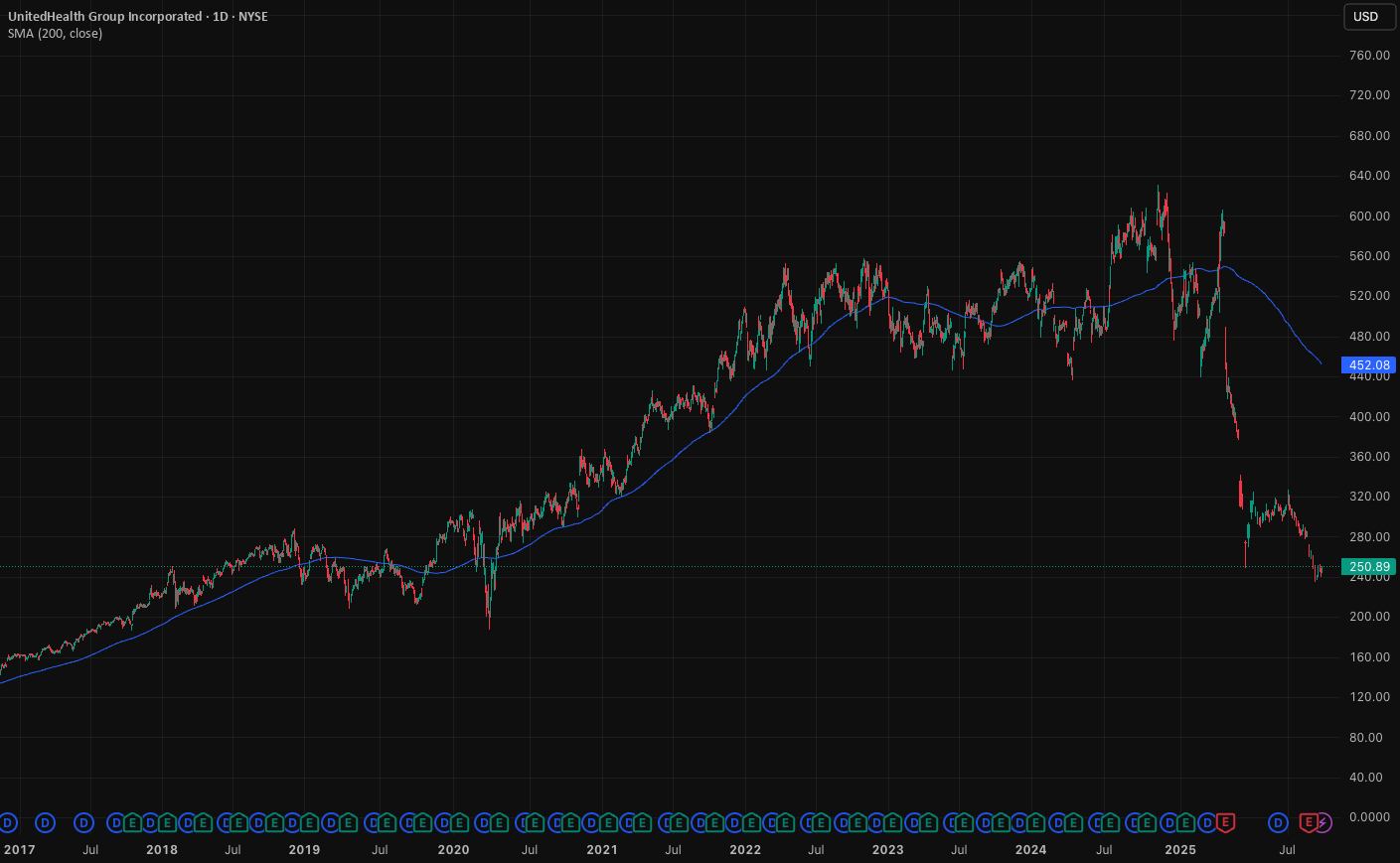Click the green 250.89 current price label

click(1368, 567)
